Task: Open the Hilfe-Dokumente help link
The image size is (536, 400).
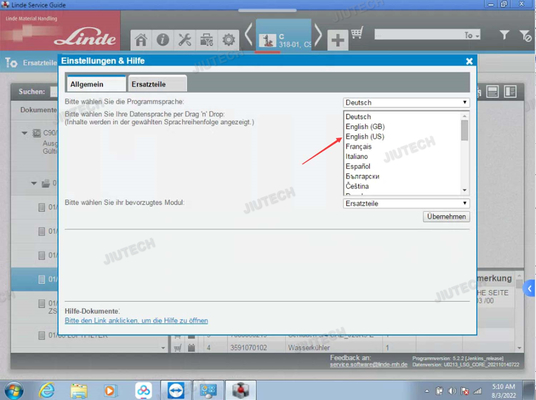Action: click(136, 320)
